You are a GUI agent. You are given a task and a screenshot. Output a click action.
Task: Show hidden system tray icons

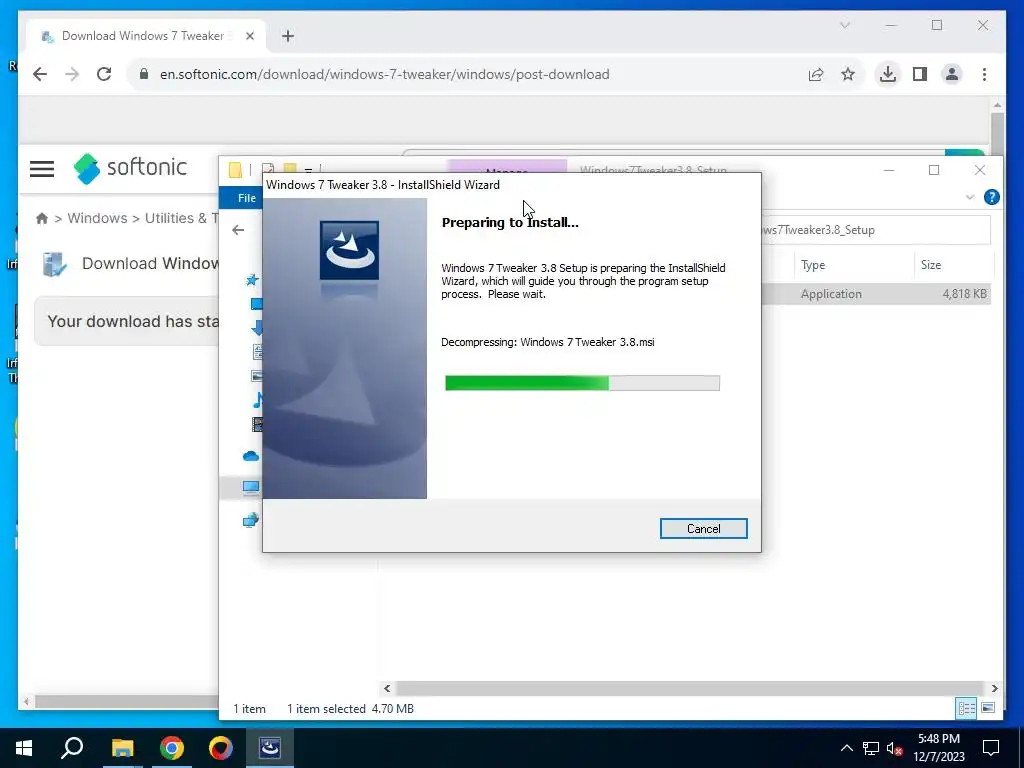click(x=846, y=748)
